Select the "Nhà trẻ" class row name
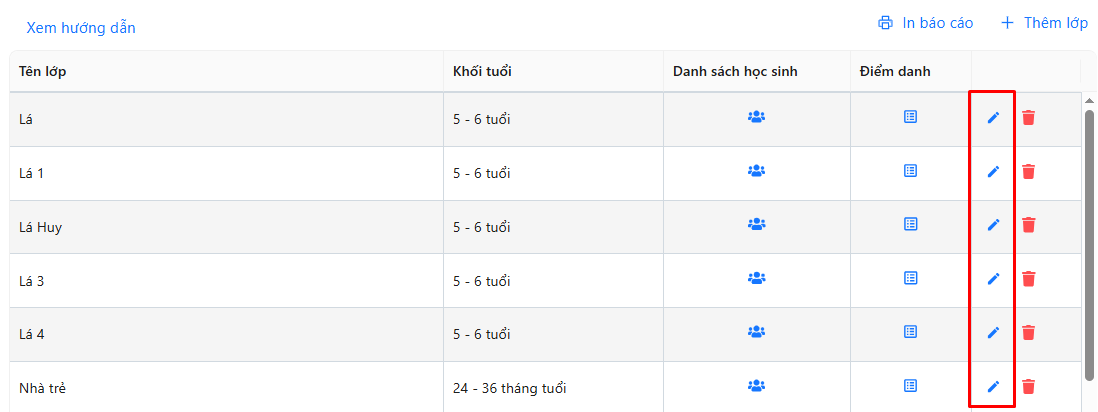This screenshot has height=412, width=1098. (x=43, y=388)
